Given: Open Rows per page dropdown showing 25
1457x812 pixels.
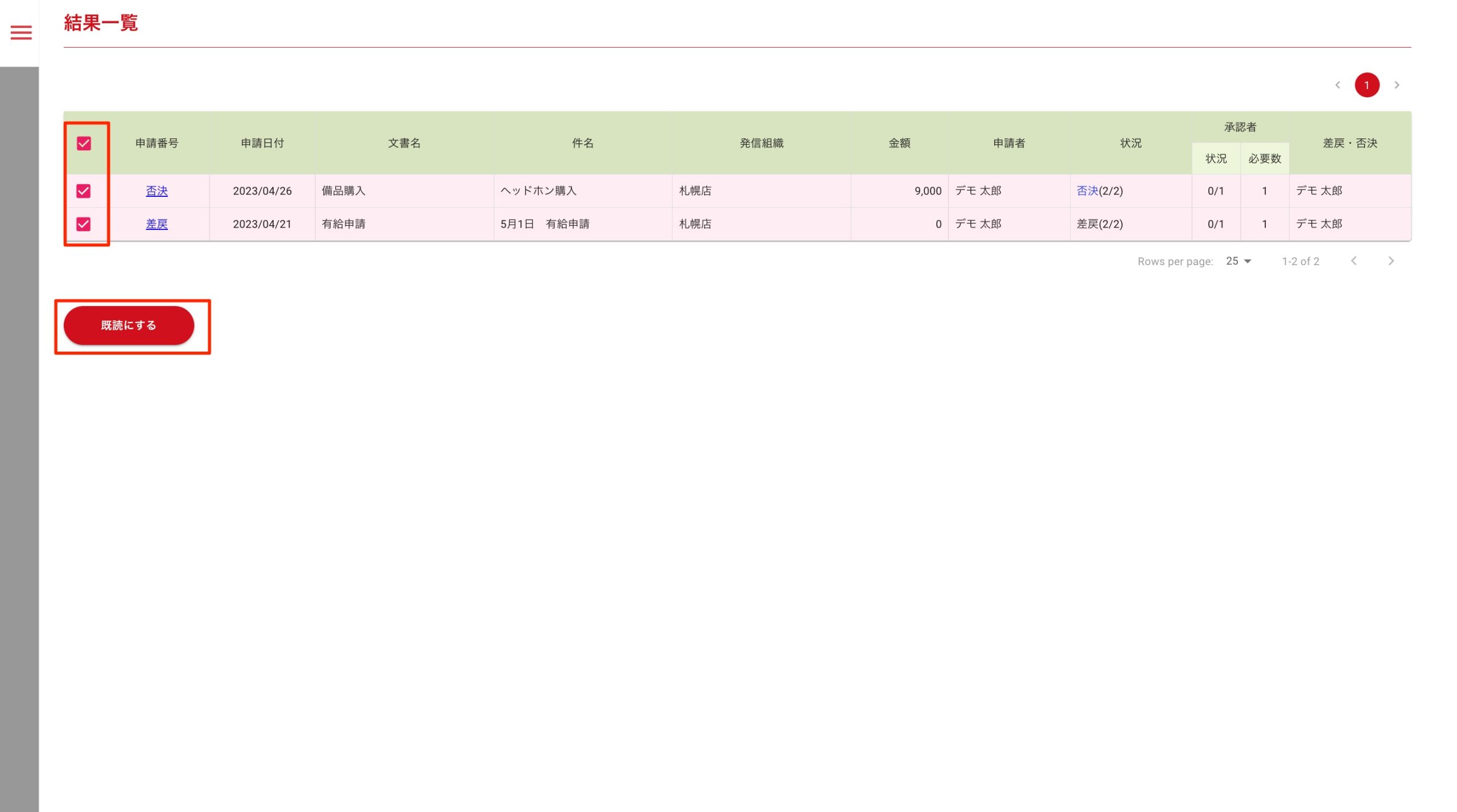Looking at the screenshot, I should [1238, 261].
